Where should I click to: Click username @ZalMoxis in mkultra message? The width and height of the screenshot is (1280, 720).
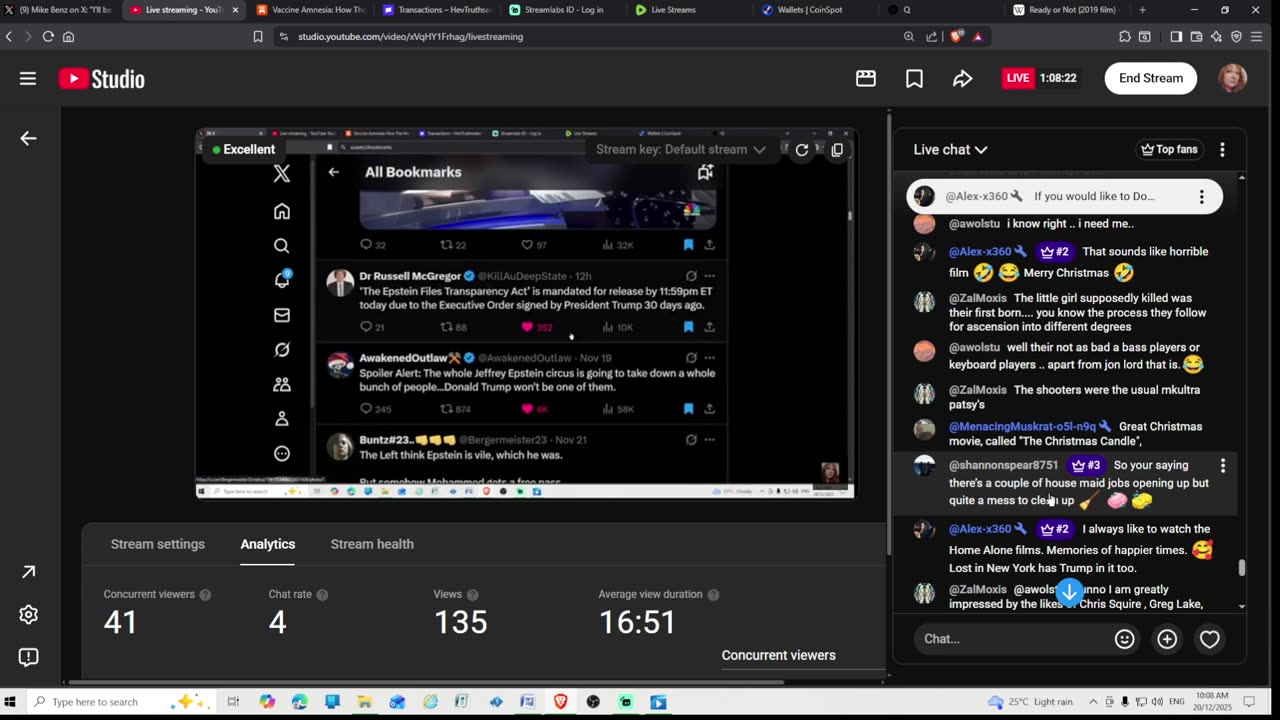pyautogui.click(x=978, y=390)
